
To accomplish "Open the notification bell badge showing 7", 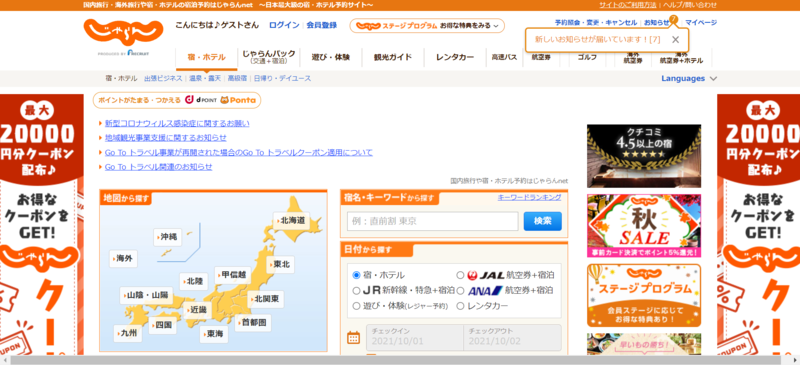I will [x=673, y=19].
